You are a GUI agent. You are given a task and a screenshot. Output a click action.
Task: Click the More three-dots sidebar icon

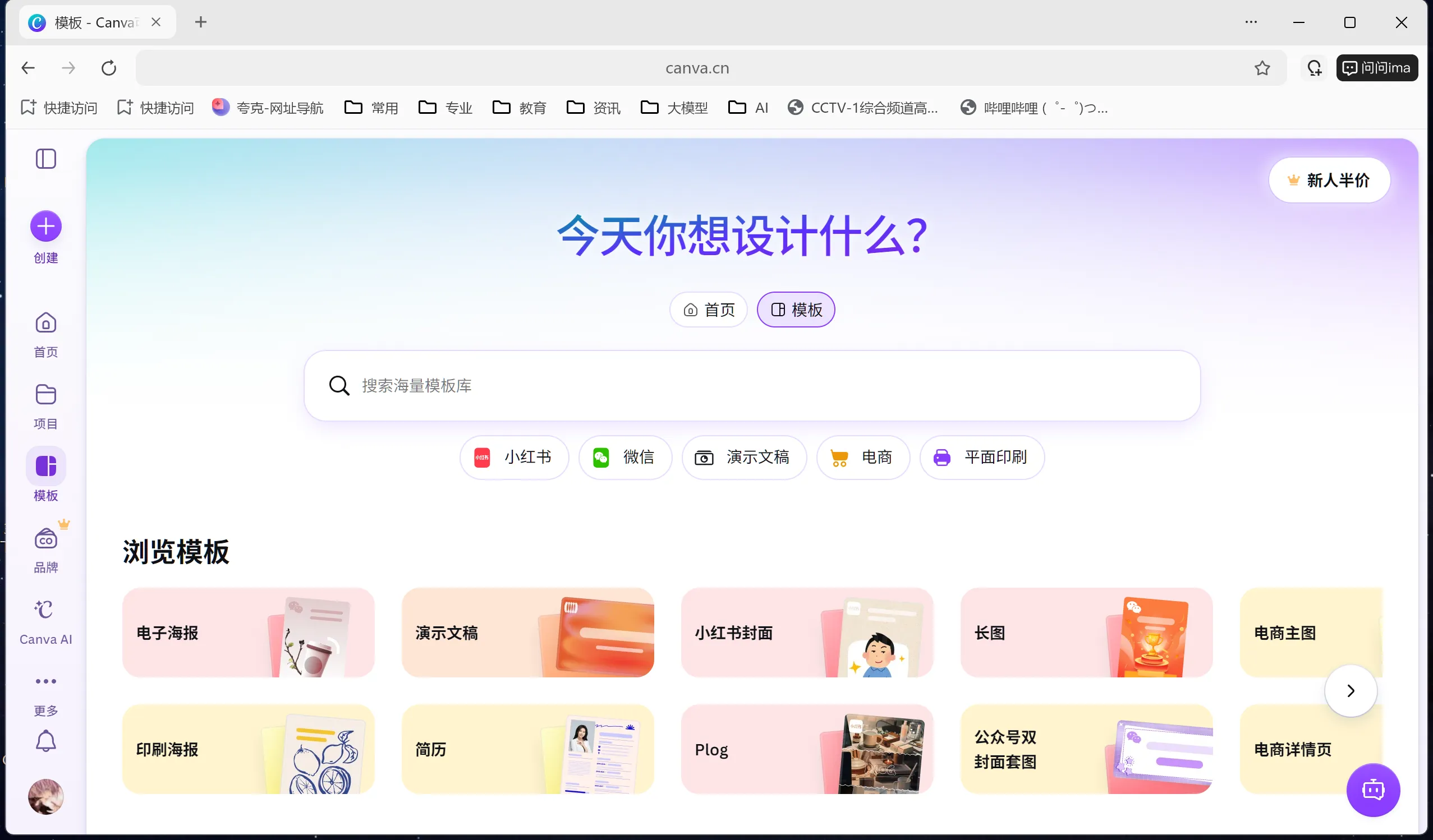pos(45,681)
